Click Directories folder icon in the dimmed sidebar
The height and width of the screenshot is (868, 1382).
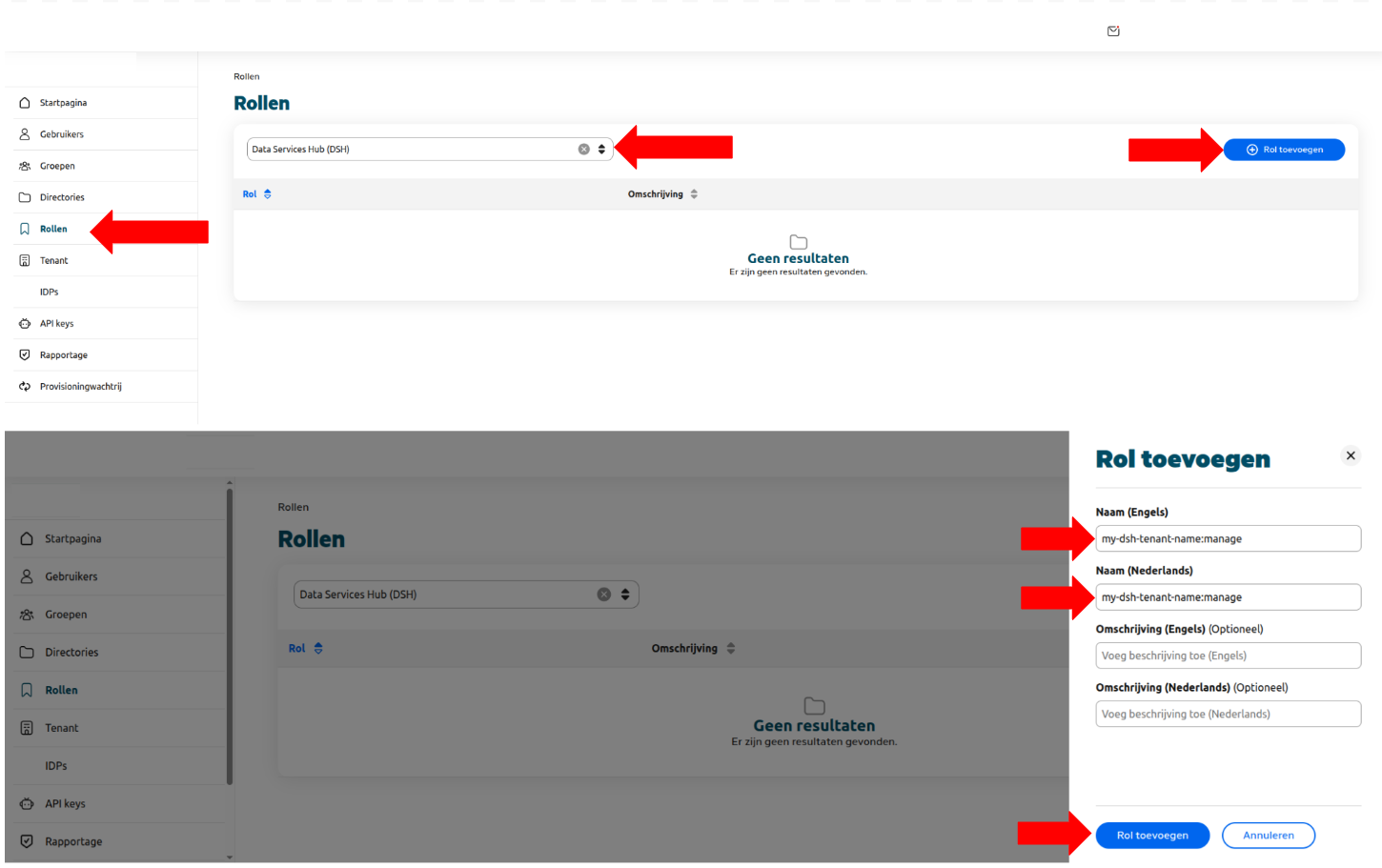click(x=27, y=653)
